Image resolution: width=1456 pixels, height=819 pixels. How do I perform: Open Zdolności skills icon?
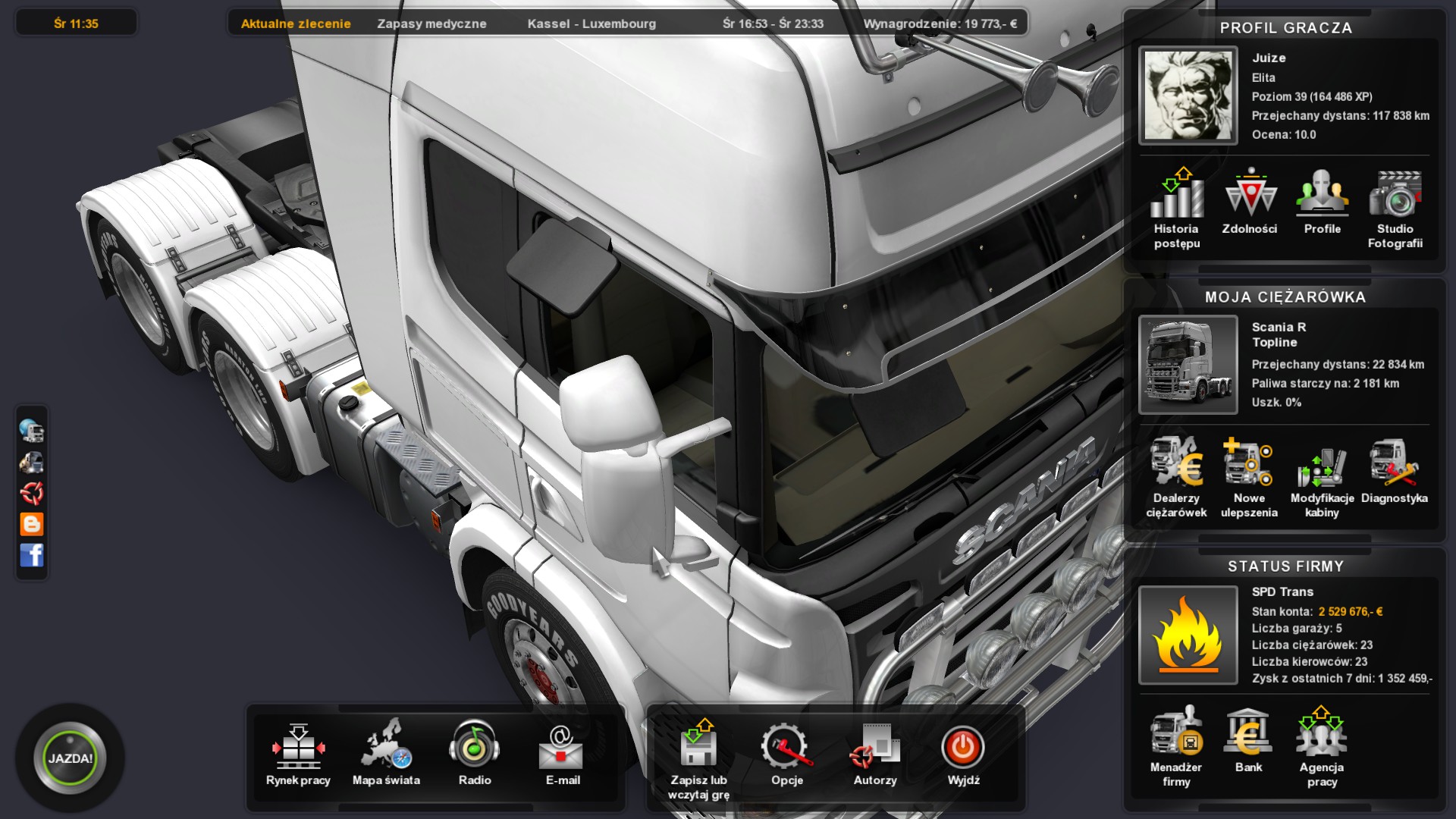coord(1250,194)
